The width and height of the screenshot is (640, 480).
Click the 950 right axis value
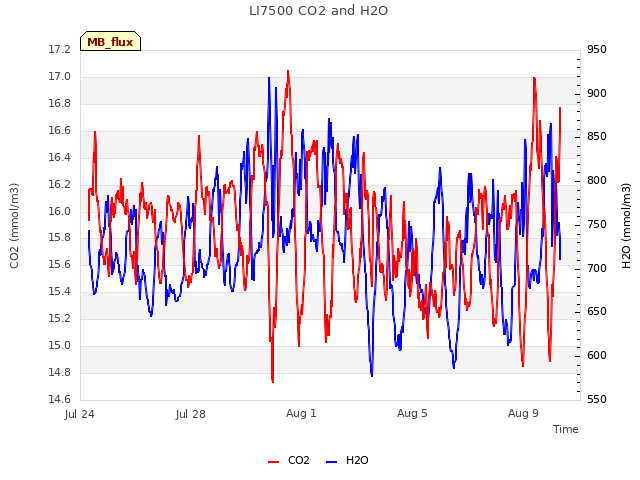pyautogui.click(x=597, y=50)
